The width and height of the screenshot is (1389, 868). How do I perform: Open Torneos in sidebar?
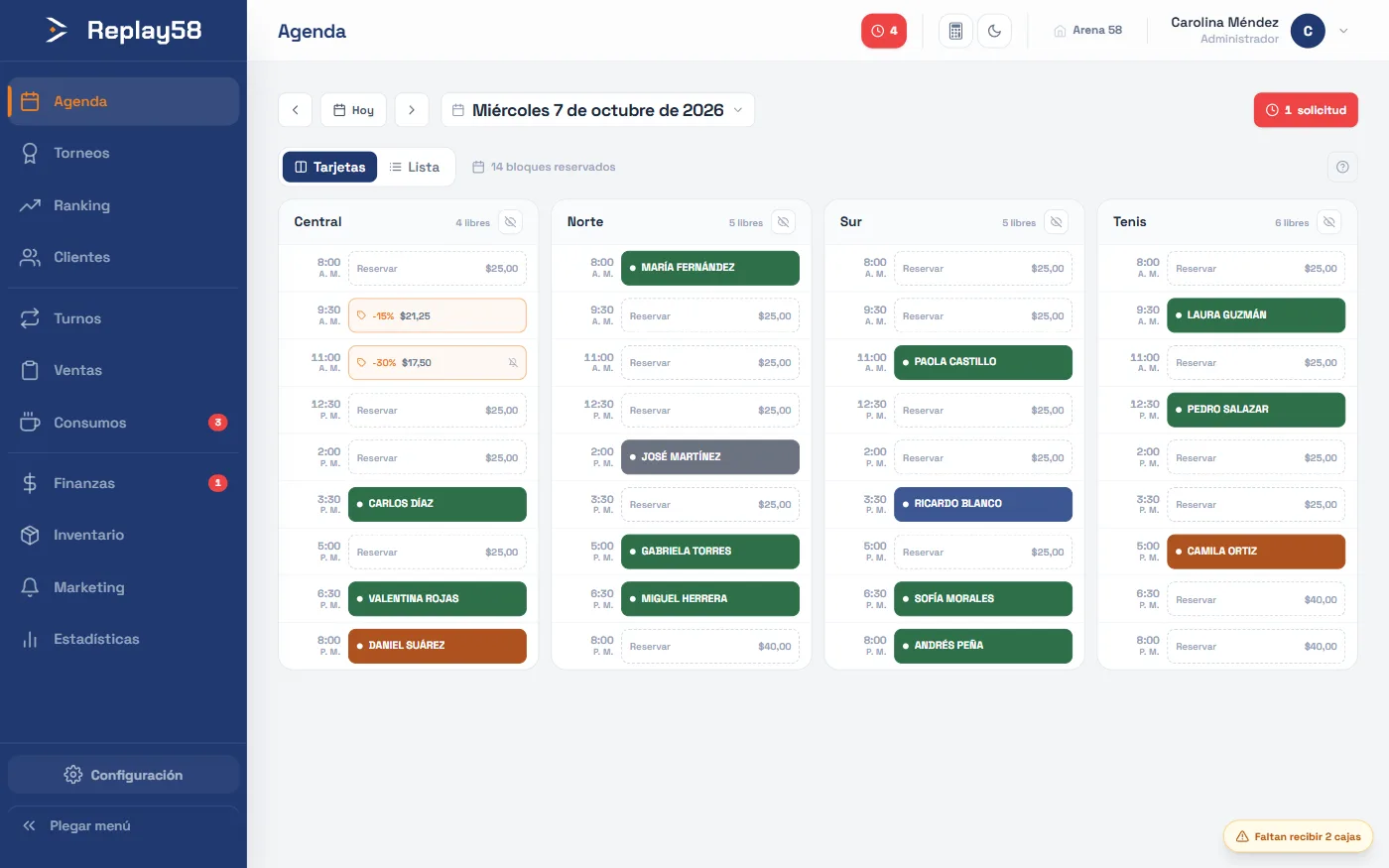[x=123, y=153]
